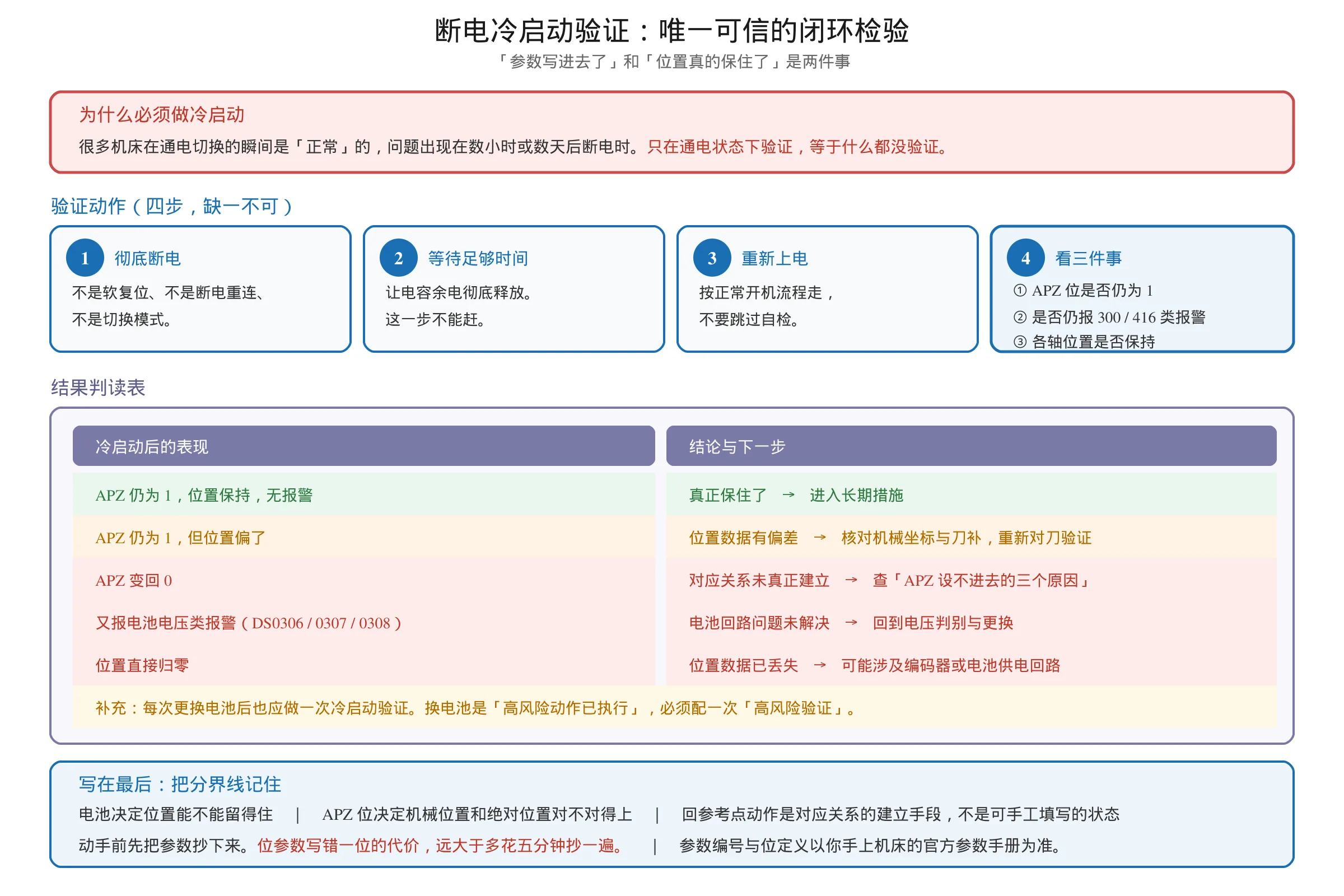Screen dimensions: 1344x896
Task: Click the item ③ 各轴位置是否保持
Action: (x=1085, y=342)
